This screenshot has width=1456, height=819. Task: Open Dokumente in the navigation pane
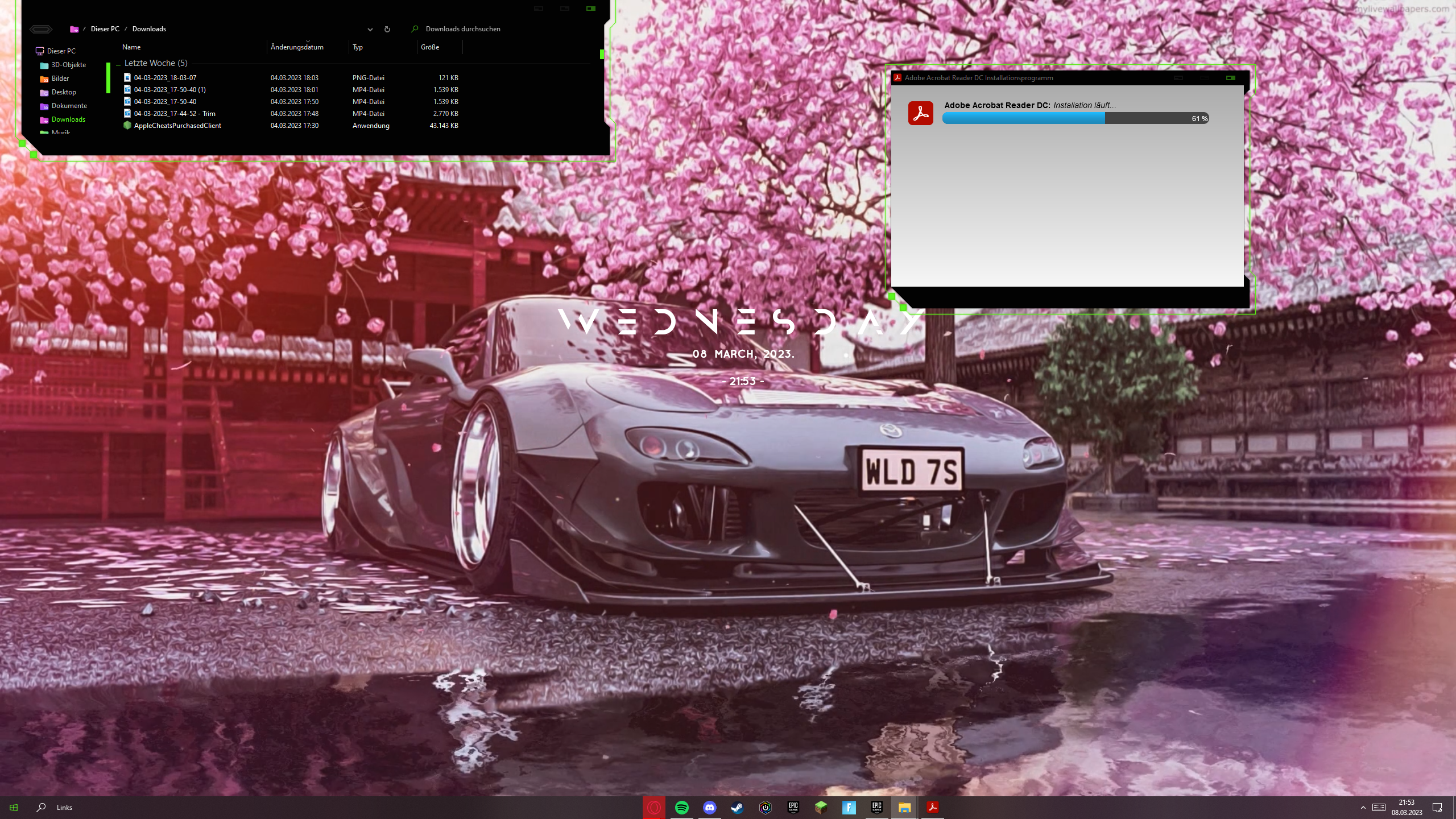point(69,106)
